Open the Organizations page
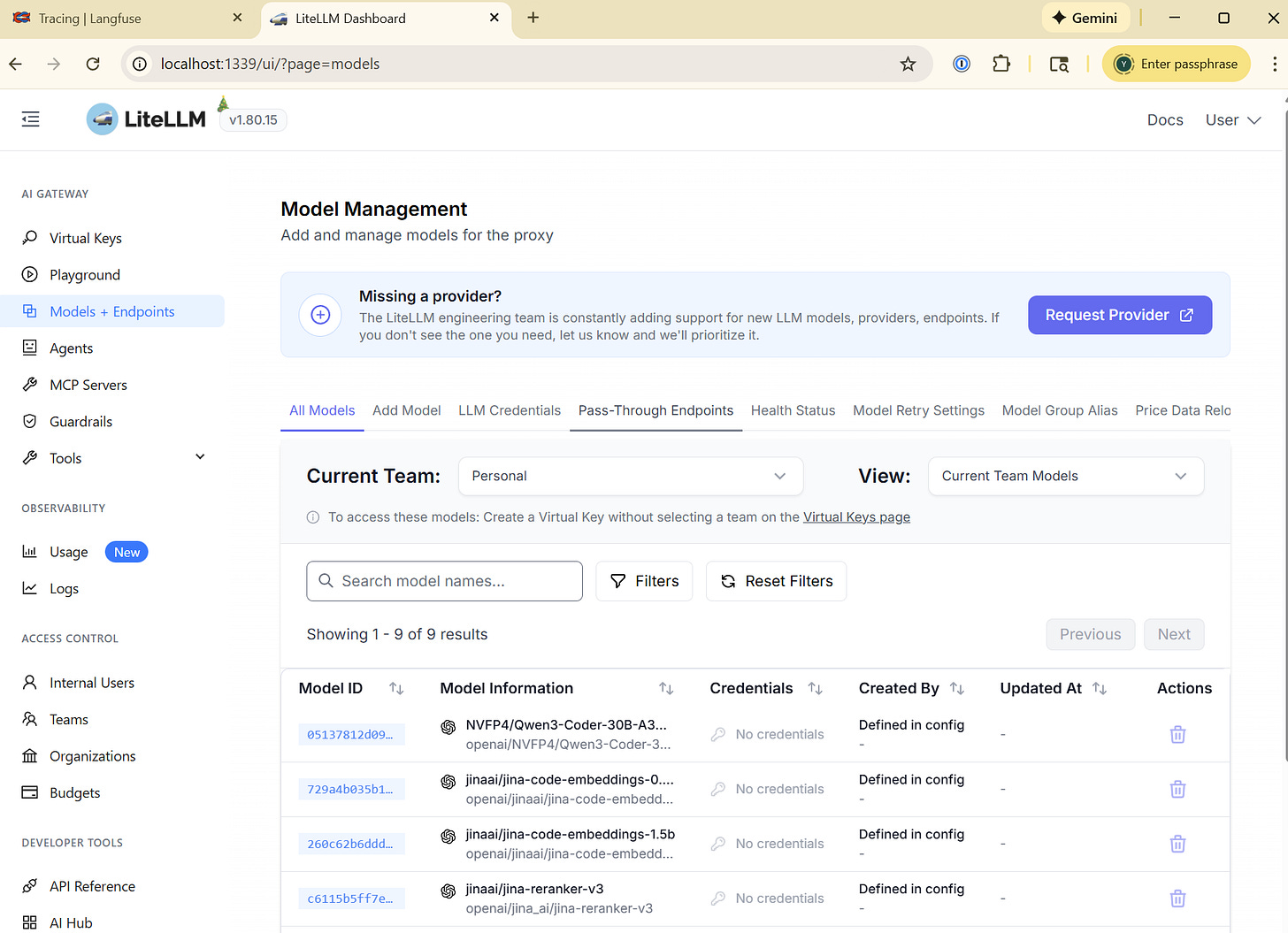 click(x=92, y=756)
